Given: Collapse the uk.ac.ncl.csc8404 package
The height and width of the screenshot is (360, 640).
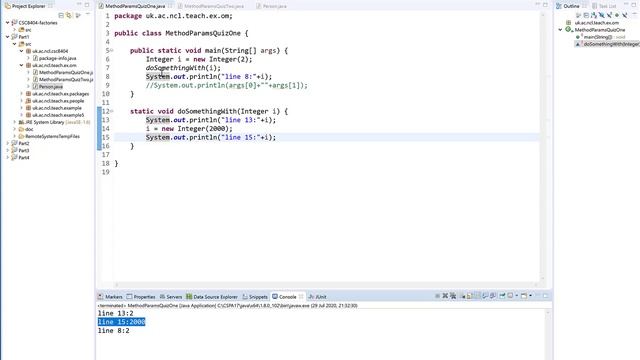Looking at the screenshot, I should click(22, 51).
